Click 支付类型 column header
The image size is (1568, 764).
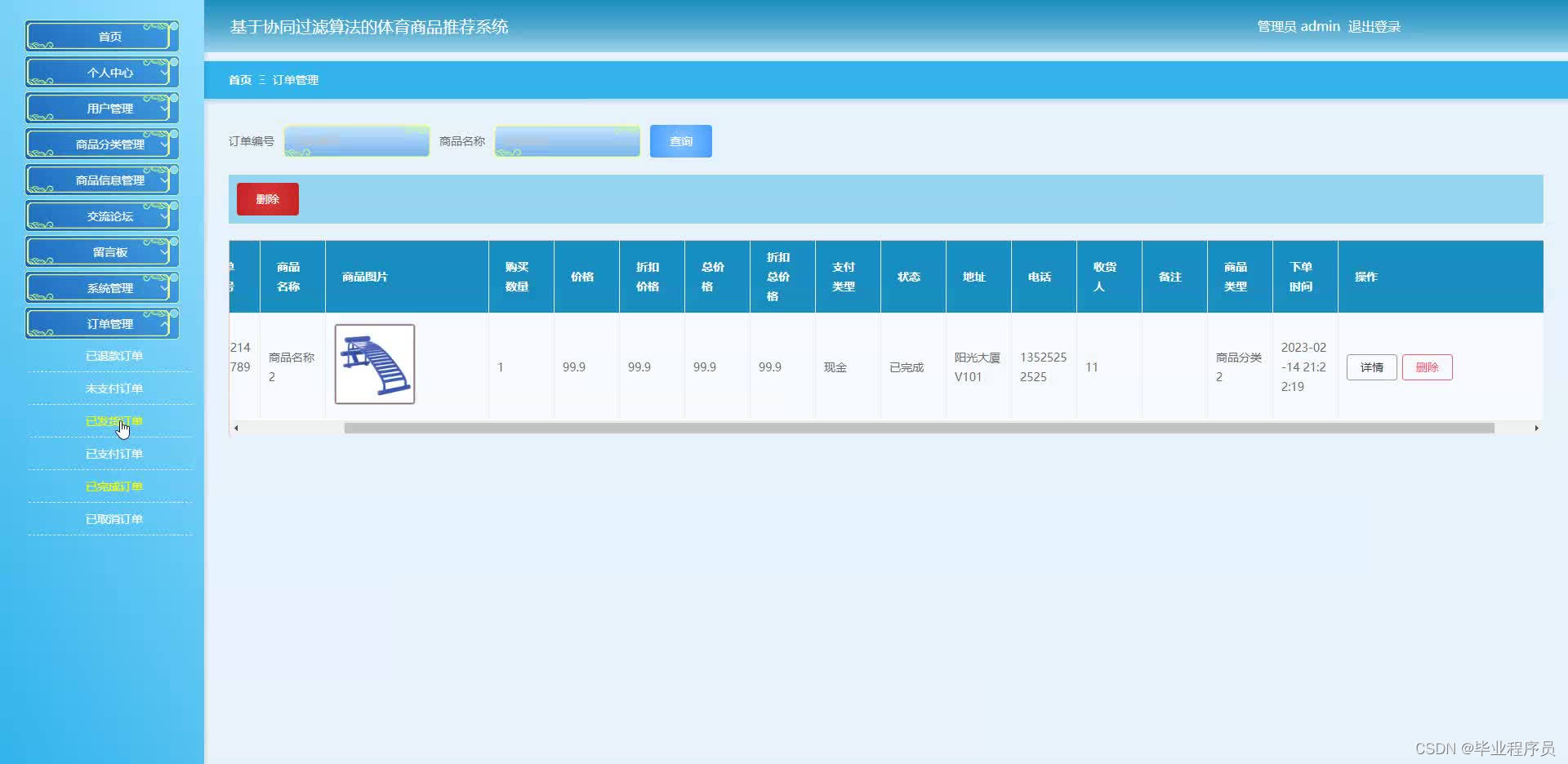pos(848,277)
